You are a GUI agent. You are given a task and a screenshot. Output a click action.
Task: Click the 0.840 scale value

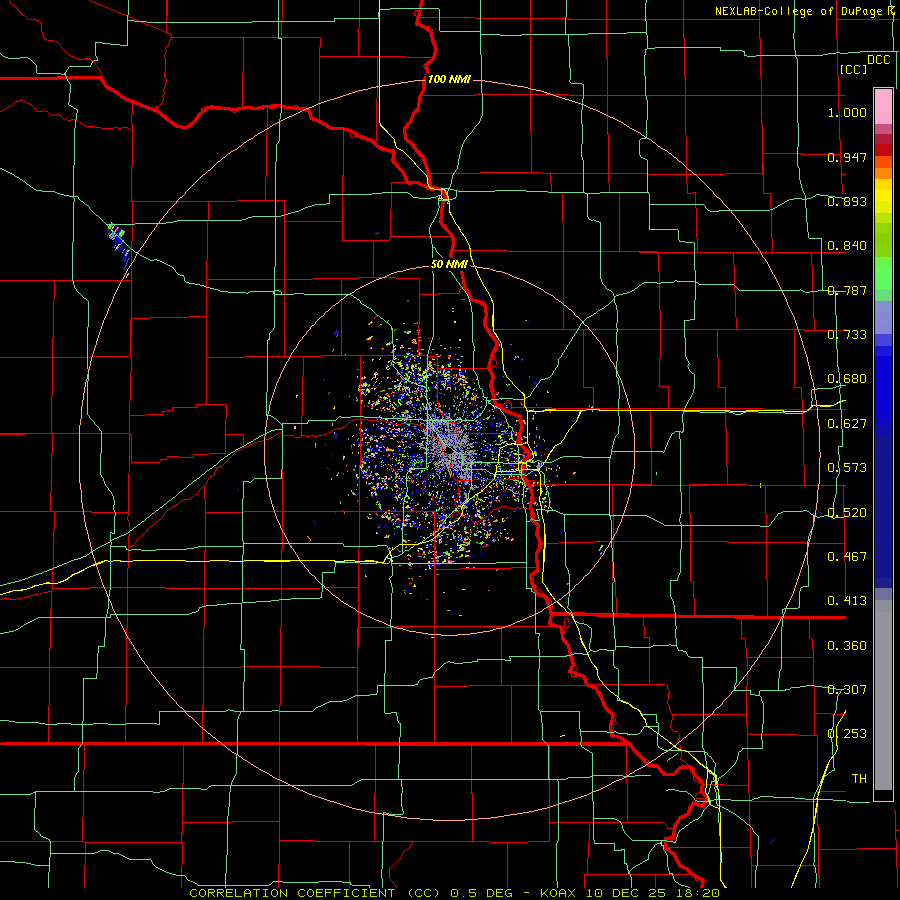pyautogui.click(x=847, y=246)
